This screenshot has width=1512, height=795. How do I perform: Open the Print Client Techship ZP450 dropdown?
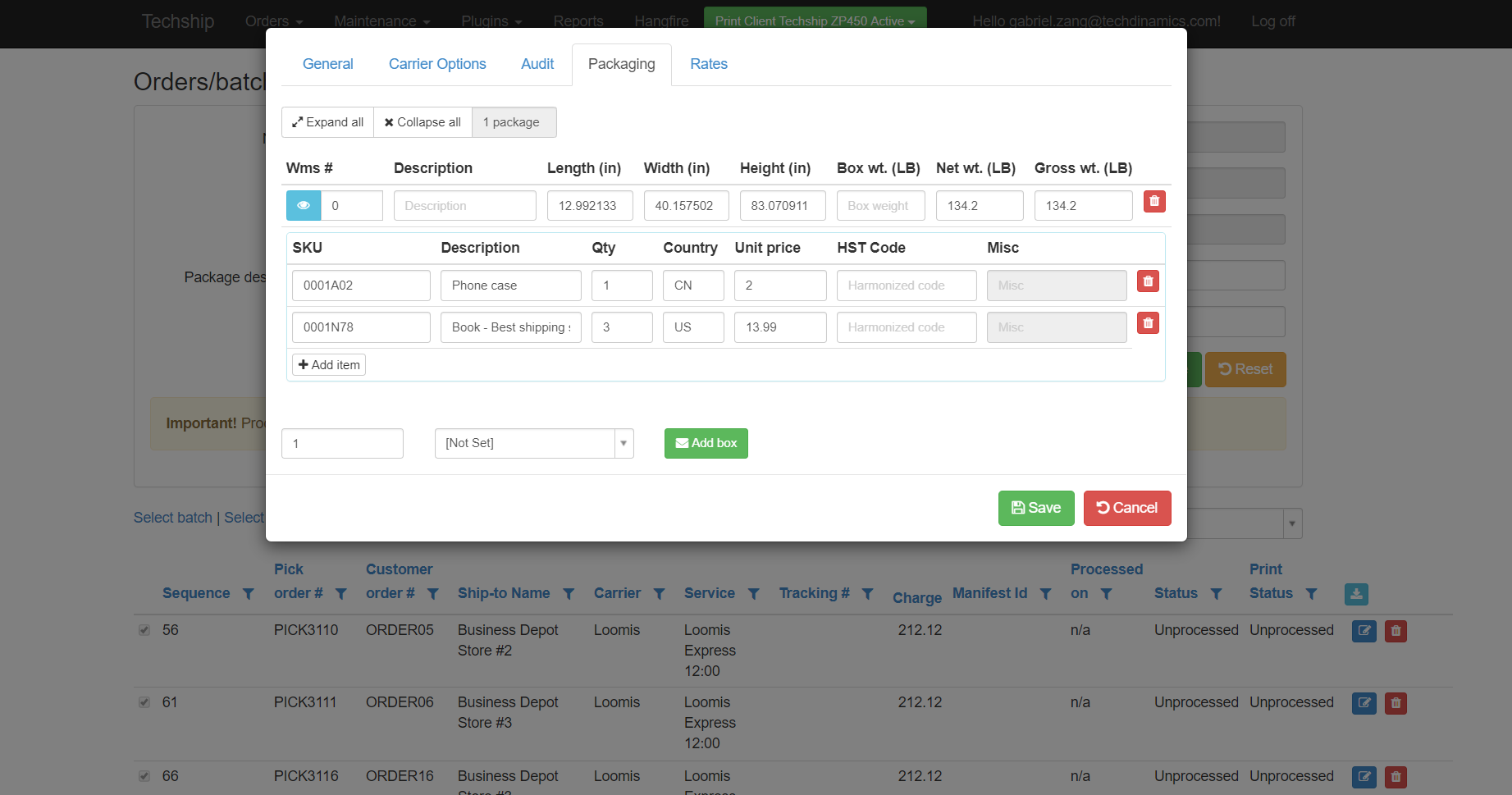tap(815, 21)
